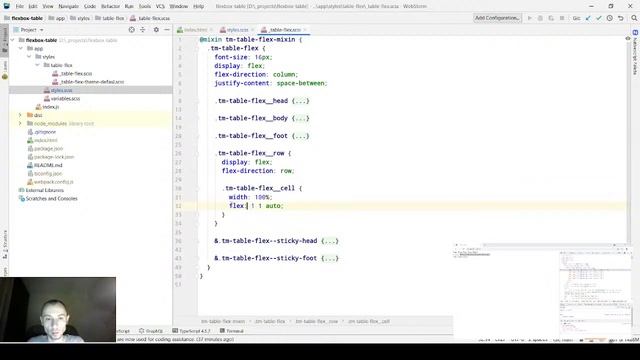Expand folded .tm-table-flex__body block
The height and width of the screenshot is (360, 640).
pyautogui.click(x=301, y=118)
